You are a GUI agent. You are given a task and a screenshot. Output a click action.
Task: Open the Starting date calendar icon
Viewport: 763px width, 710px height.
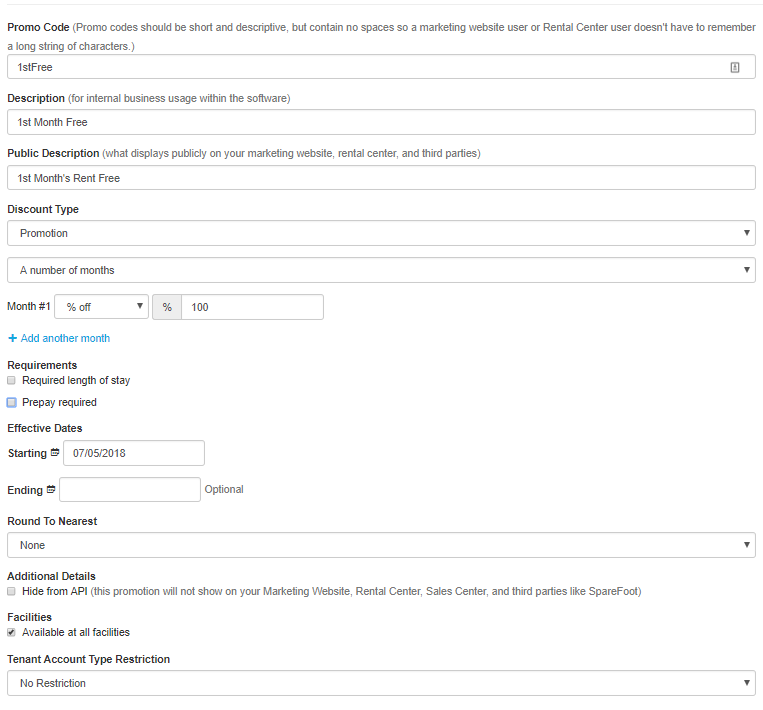pyautogui.click(x=55, y=453)
